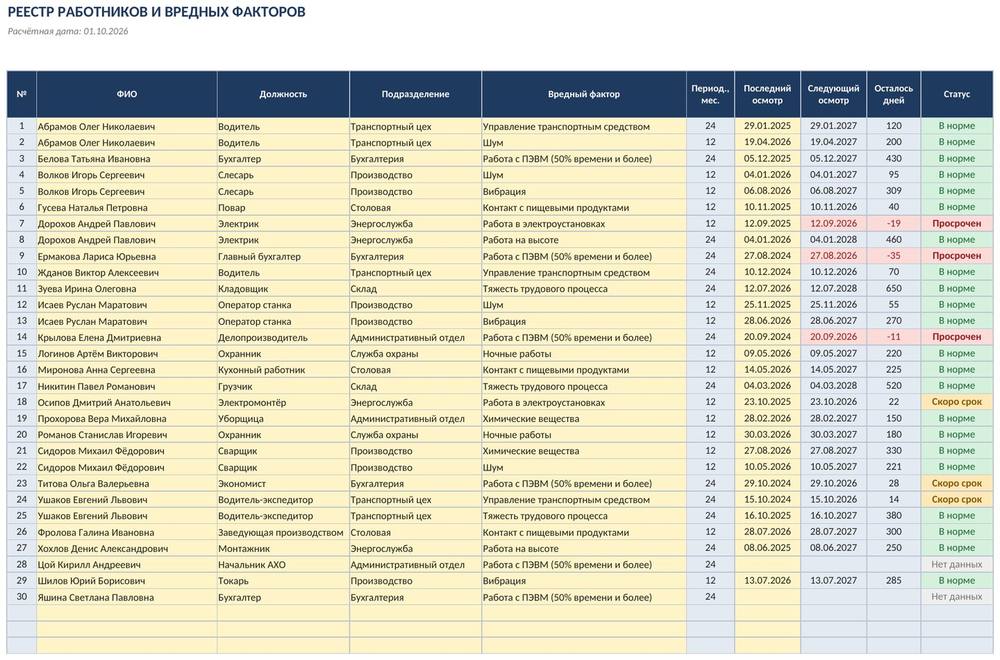Image resolution: width=1000 pixels, height=660 pixels.
Task: Select the ФИО column header
Action: point(126,94)
